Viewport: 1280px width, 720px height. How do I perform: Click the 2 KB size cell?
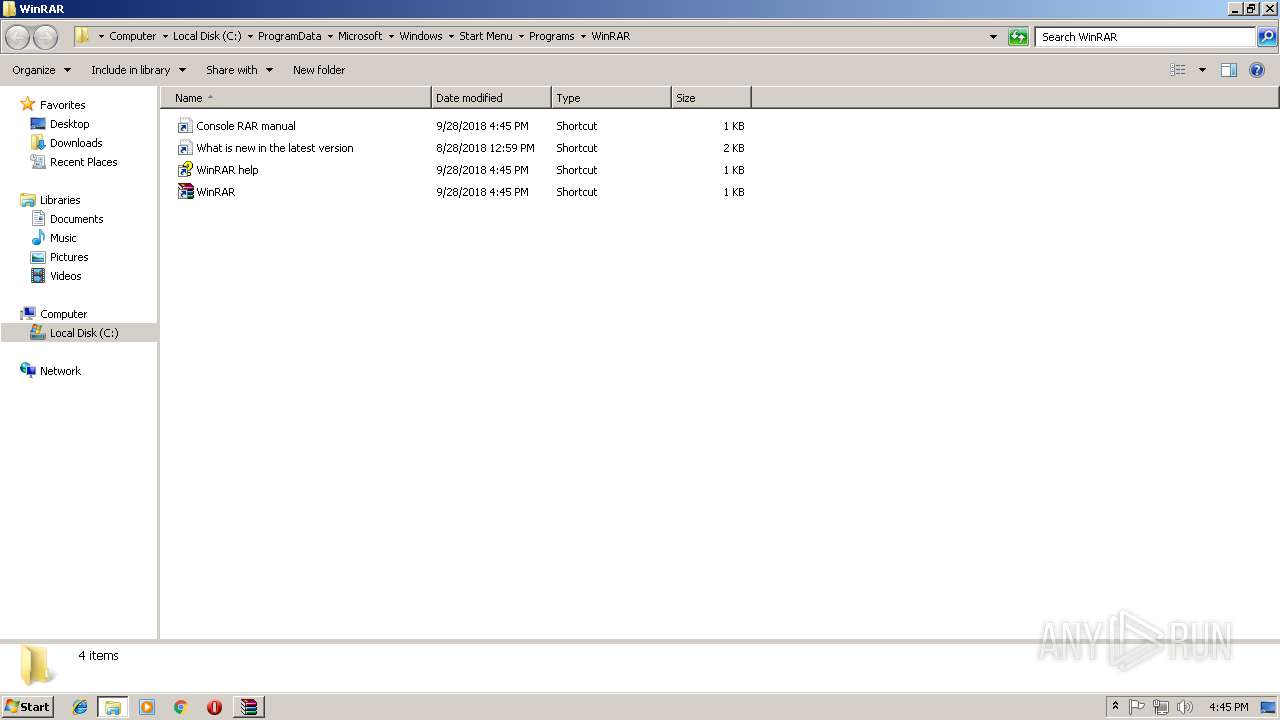pos(734,148)
